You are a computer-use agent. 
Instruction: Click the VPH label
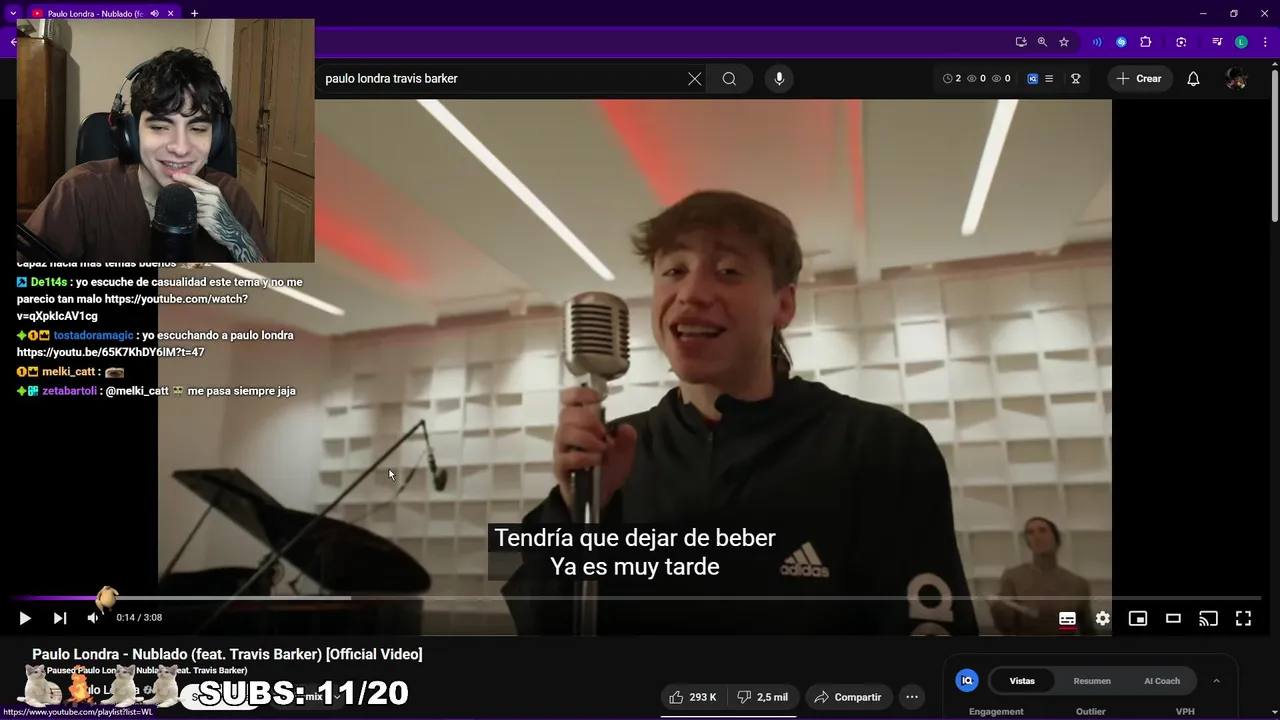[x=1185, y=712]
